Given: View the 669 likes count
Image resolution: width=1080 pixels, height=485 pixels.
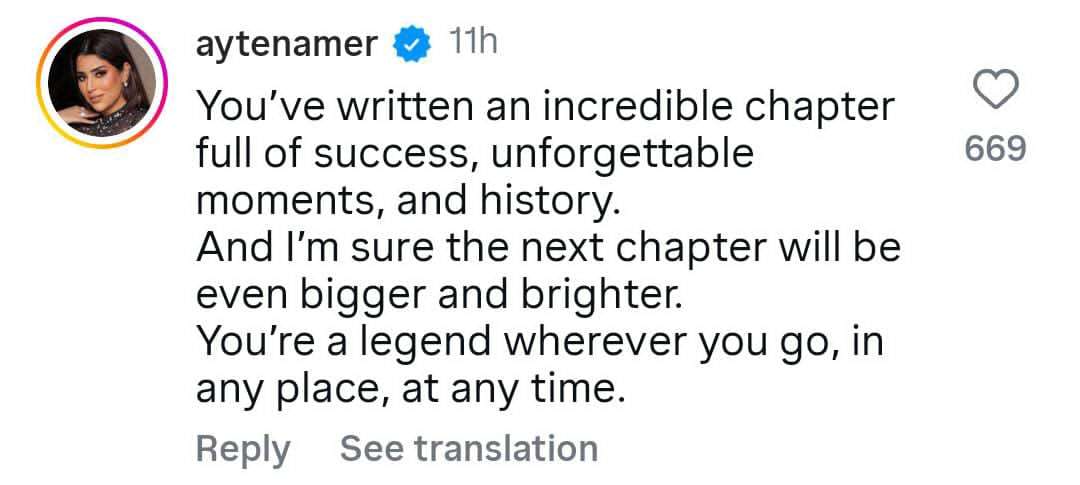Looking at the screenshot, I should click(x=995, y=150).
